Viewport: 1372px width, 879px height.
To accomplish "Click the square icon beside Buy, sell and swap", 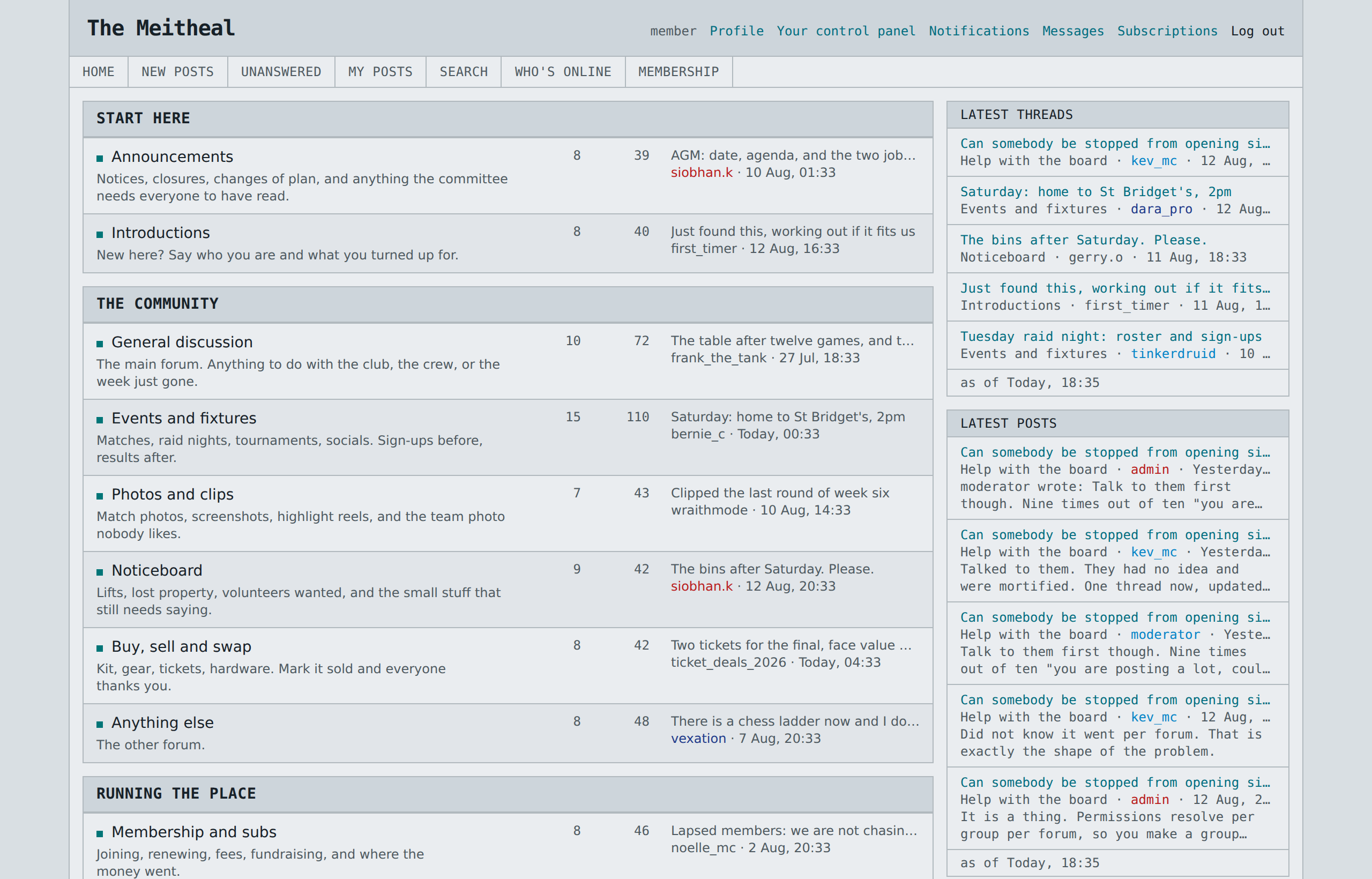I will click(x=100, y=648).
